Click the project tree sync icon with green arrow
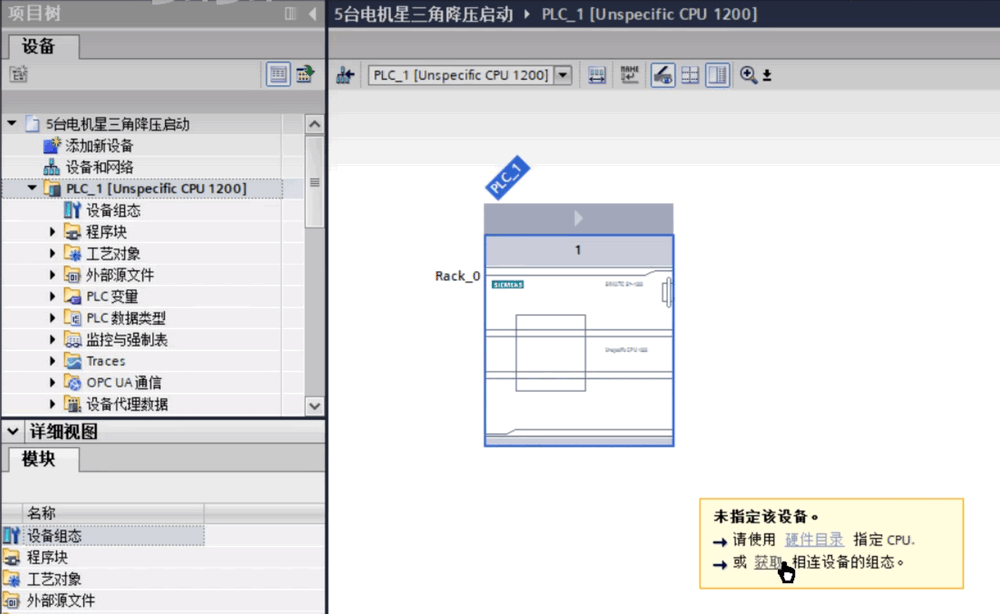1000x614 pixels. (x=304, y=74)
